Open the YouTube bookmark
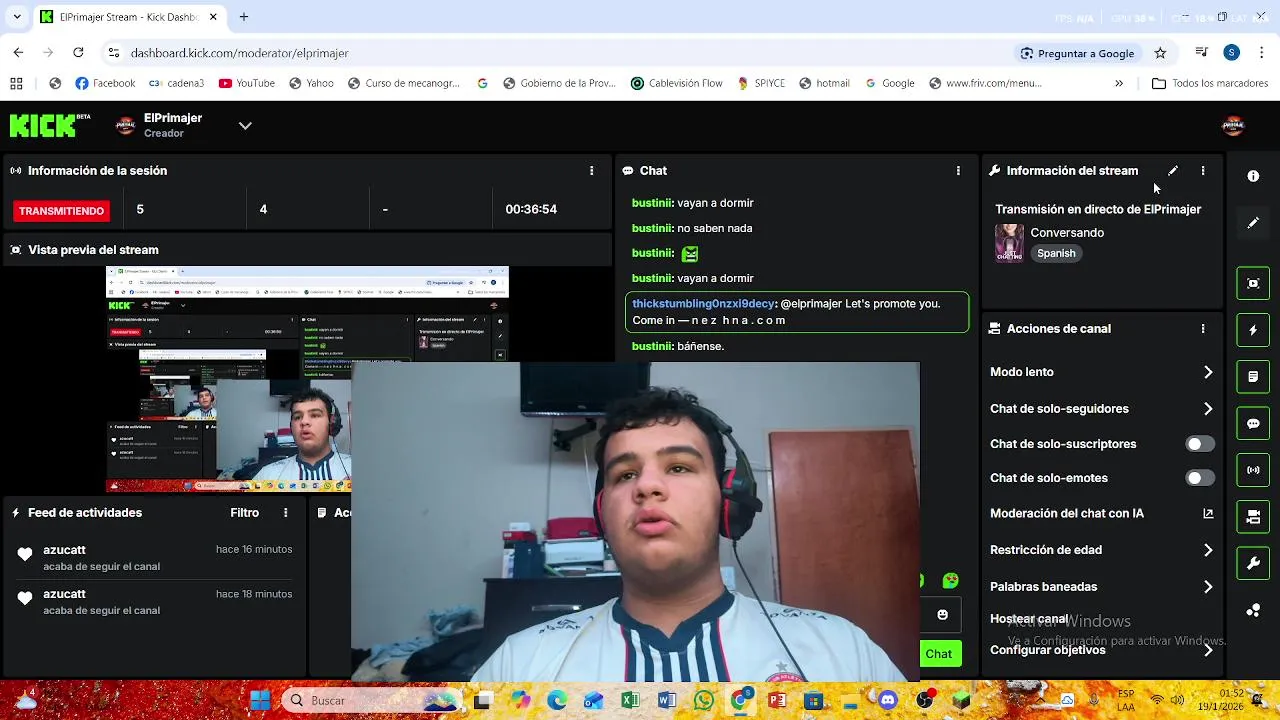This screenshot has height=720, width=1280. 246,83
